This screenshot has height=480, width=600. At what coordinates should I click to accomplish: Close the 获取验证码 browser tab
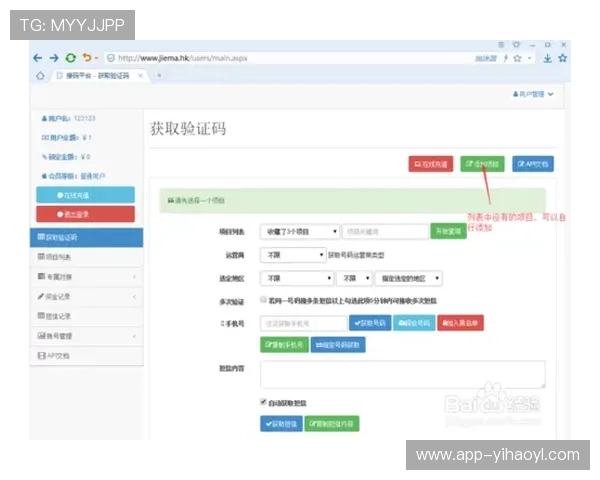point(140,76)
